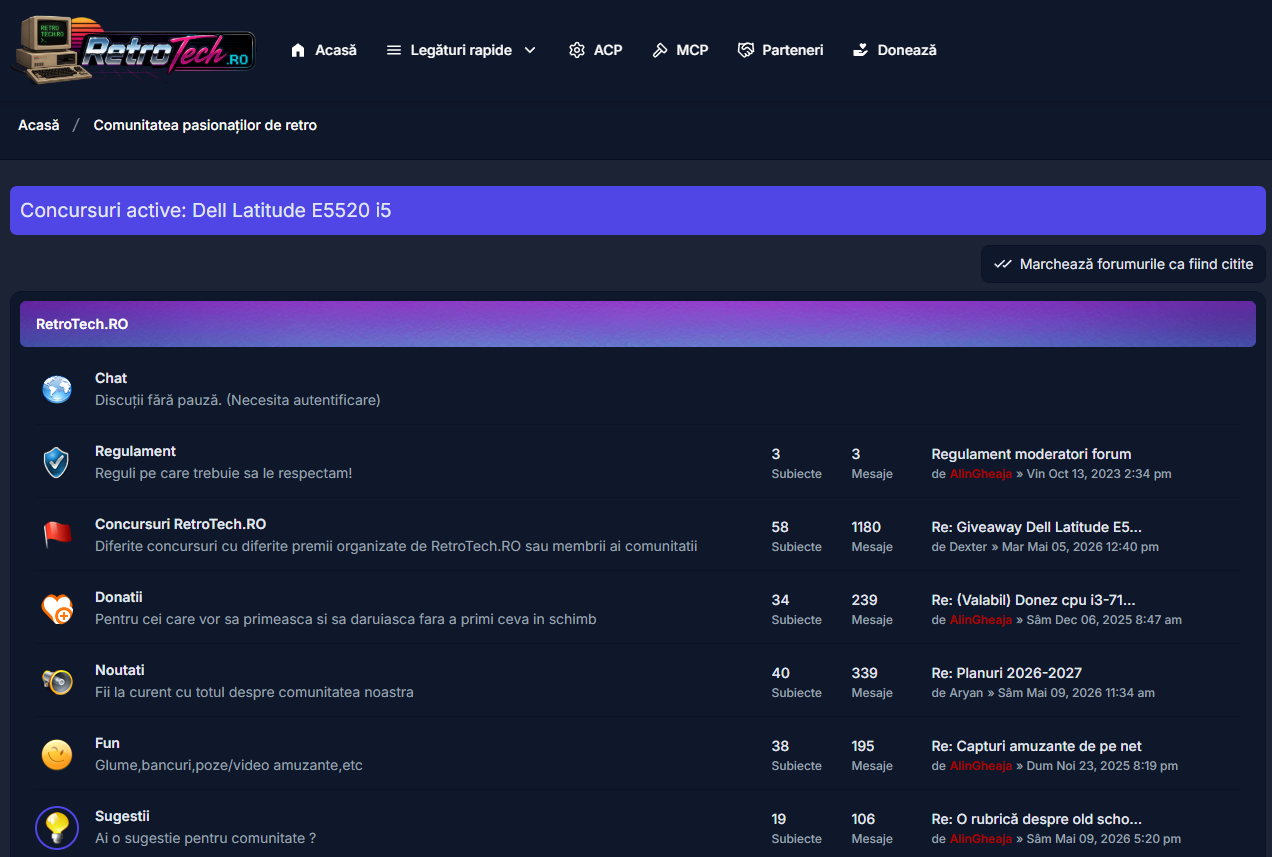The height and width of the screenshot is (857, 1272).
Task: Open the ACP menu item
Action: 608,50
